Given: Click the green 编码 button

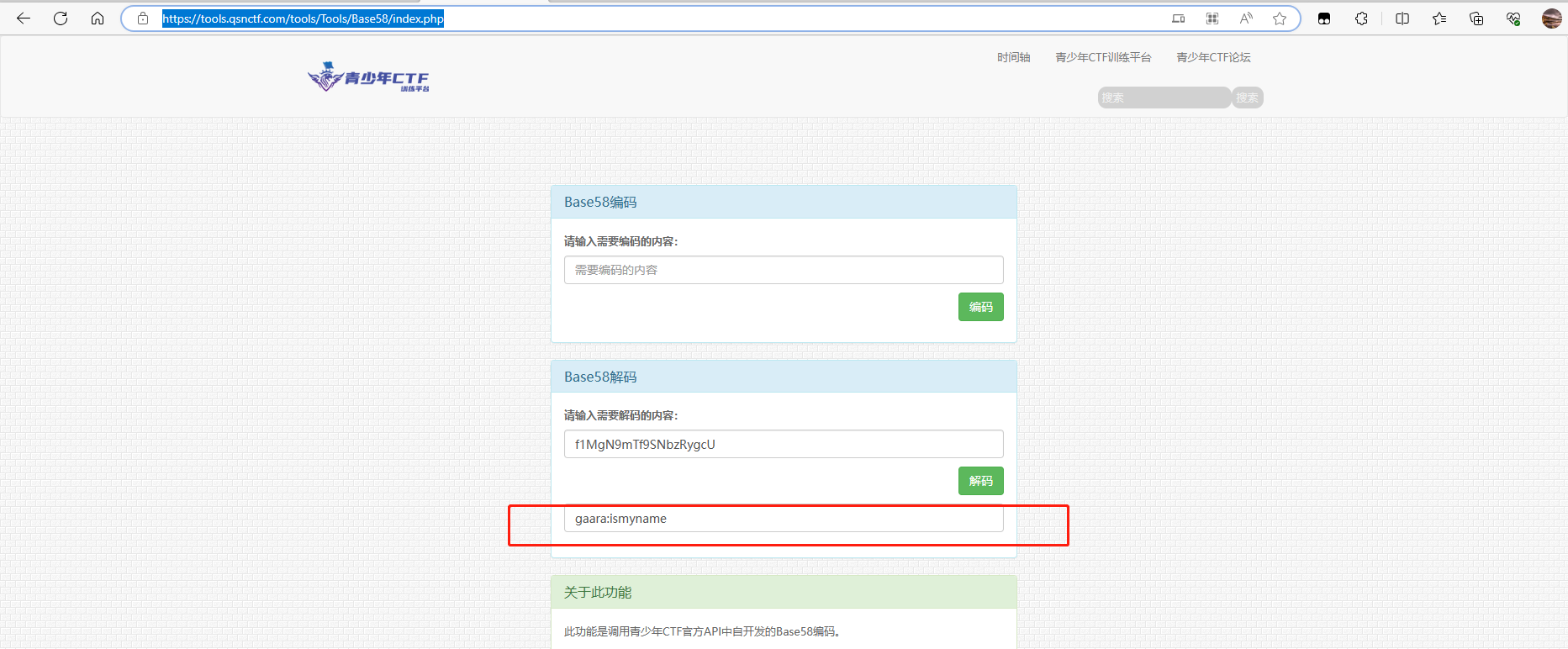Looking at the screenshot, I should click(980, 307).
